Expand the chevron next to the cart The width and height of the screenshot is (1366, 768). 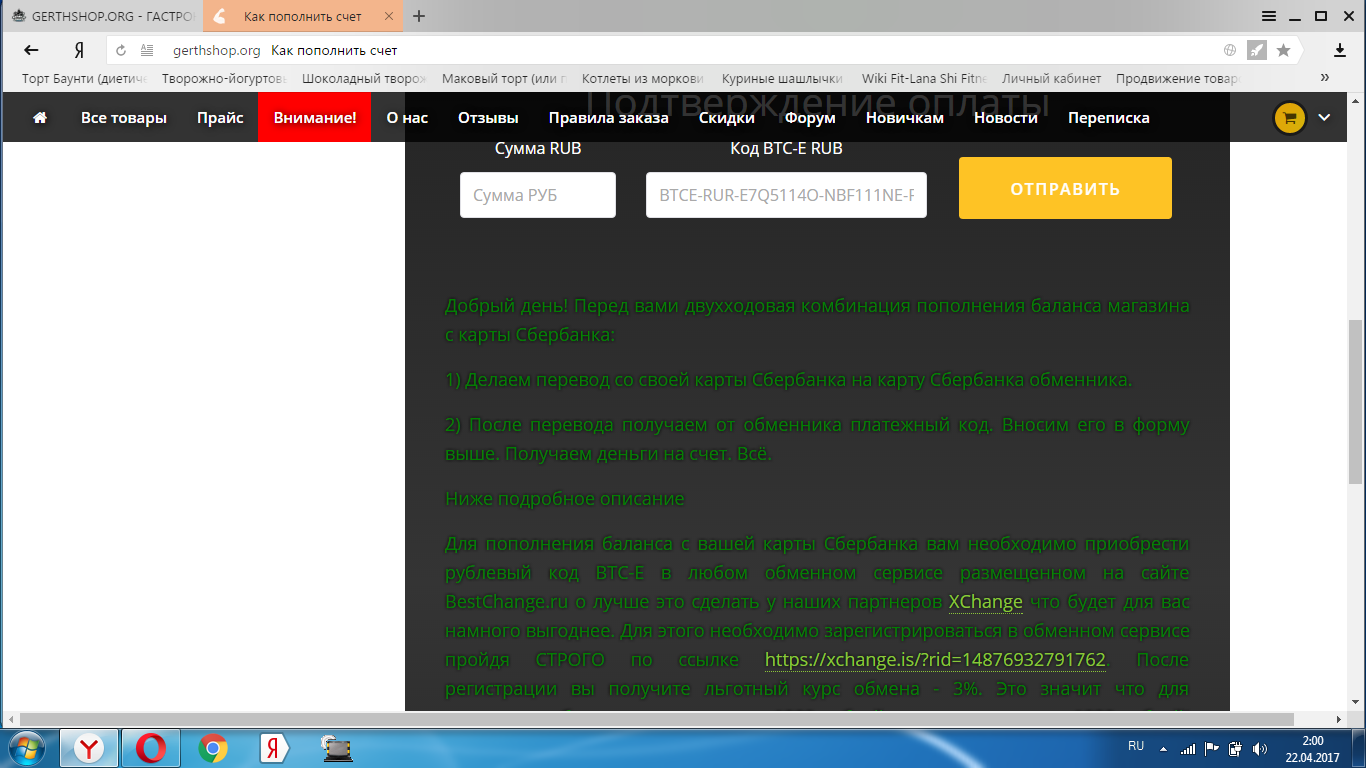coord(1324,118)
